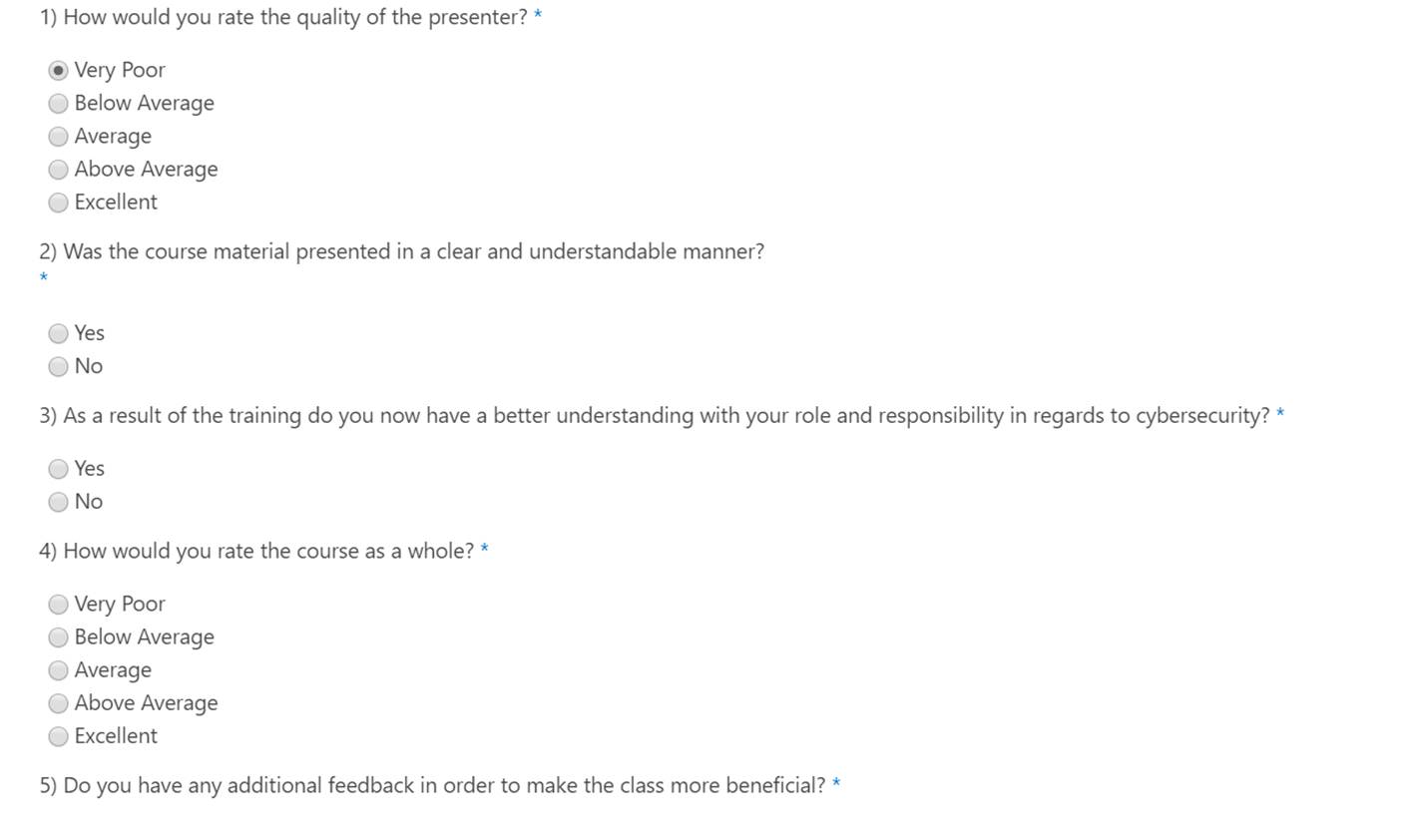Rate the presenter quality as Excellent

[x=58, y=202]
